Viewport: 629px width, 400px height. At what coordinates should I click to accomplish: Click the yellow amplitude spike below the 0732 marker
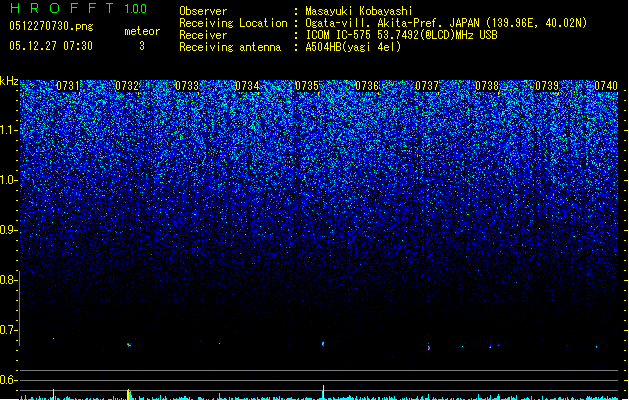[128, 394]
